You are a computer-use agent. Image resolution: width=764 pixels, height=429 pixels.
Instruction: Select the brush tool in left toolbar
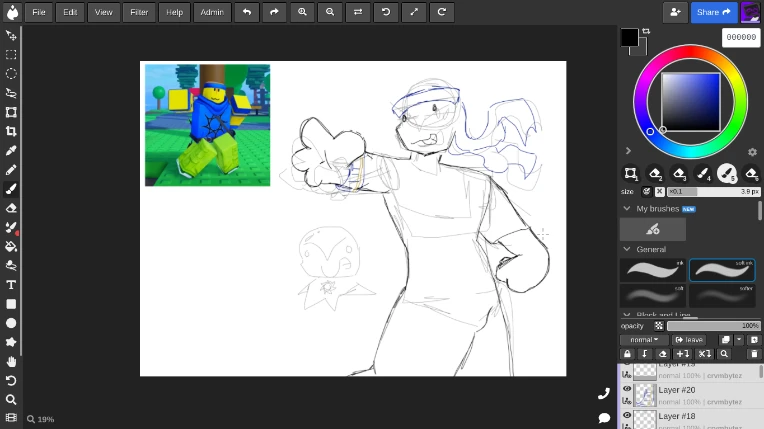11,189
